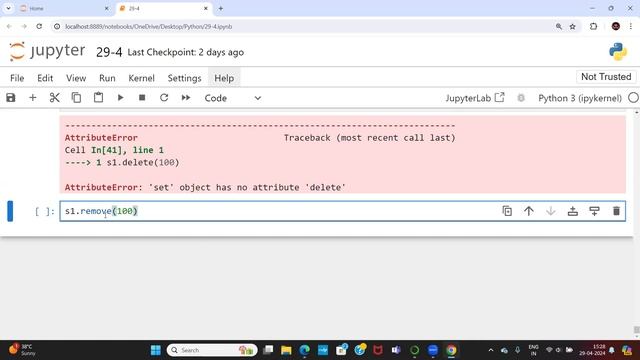Close the 29-4 browser tab
The width and height of the screenshot is (640, 360).
point(206,8)
